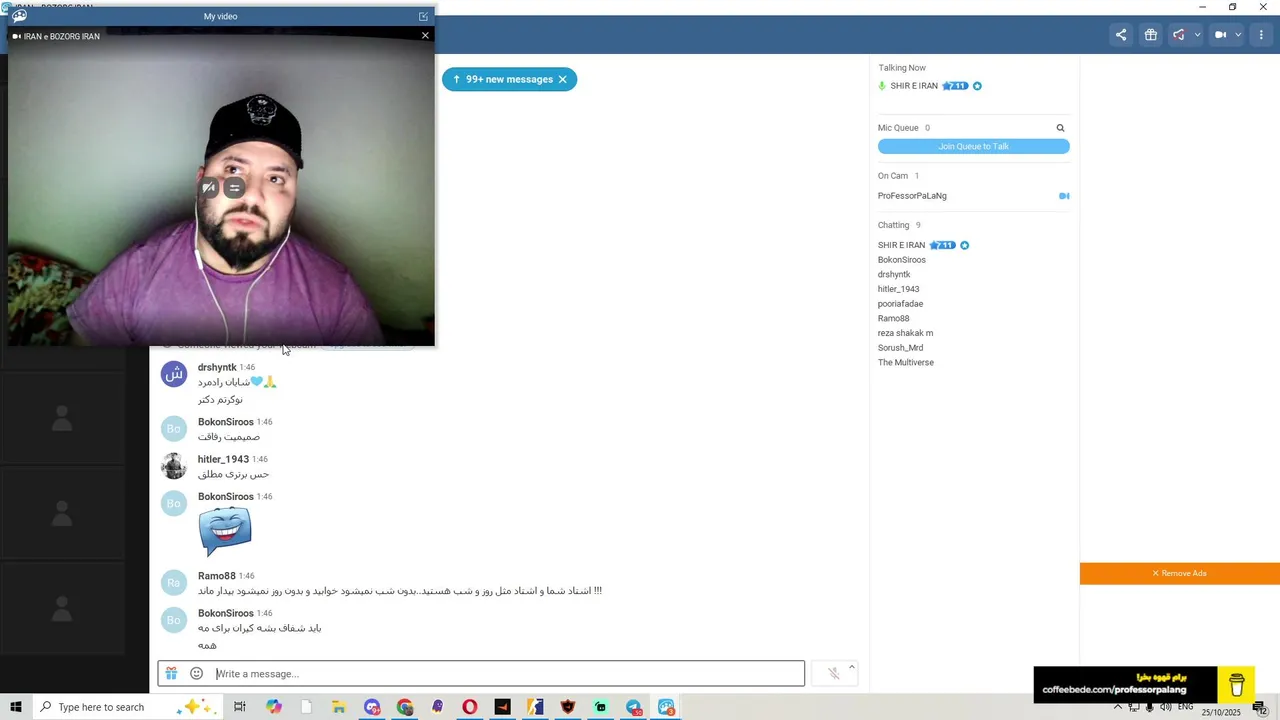This screenshot has width=1280, height=720.
Task: Click the star level badge beside Talking Now user
Action: [955, 86]
